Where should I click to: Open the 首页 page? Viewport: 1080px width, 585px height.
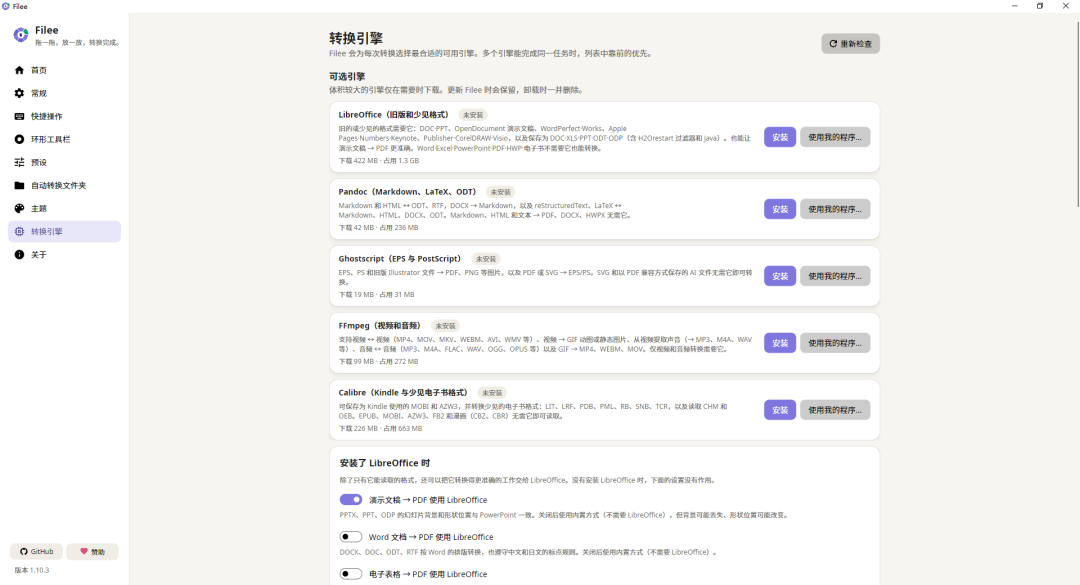[64, 70]
